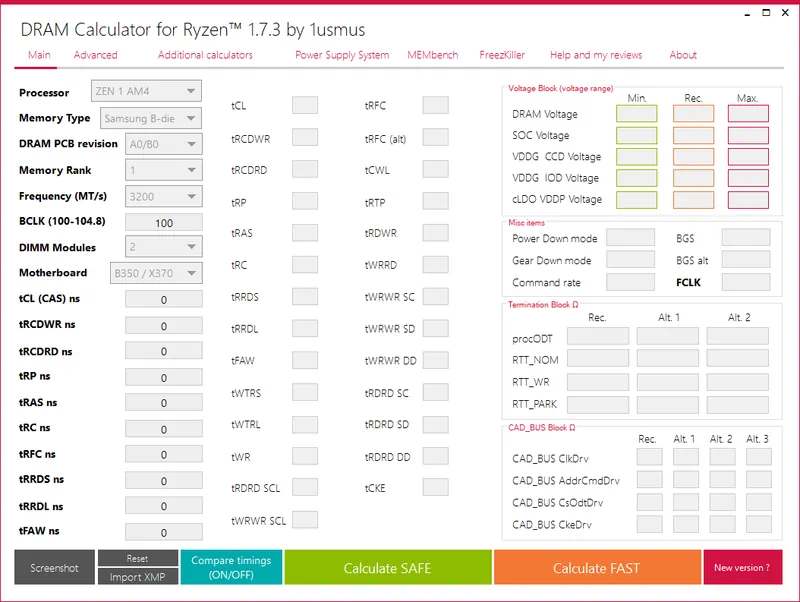Click the tRC ns input field
This screenshot has height=602, width=800.
(164, 429)
